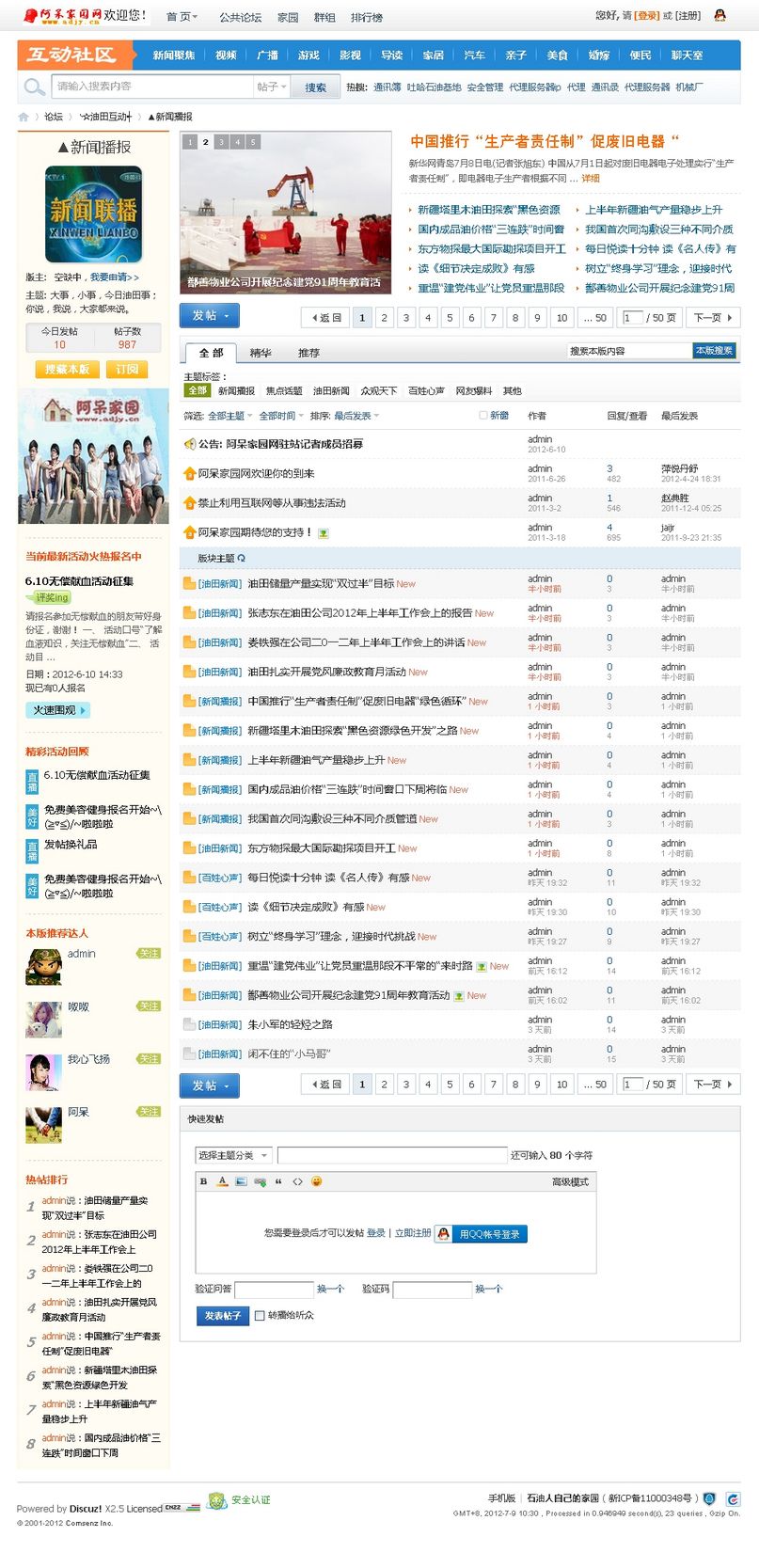Click the 火速围观 button
The image size is (759, 1568).
tap(57, 710)
